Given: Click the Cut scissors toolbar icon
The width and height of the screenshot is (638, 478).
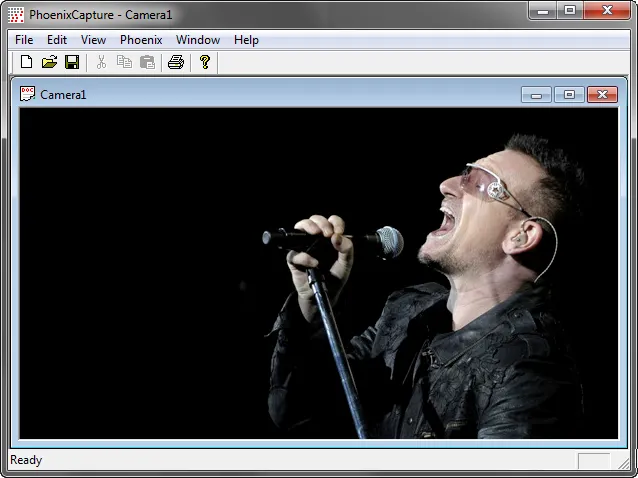Looking at the screenshot, I should coord(101,62).
